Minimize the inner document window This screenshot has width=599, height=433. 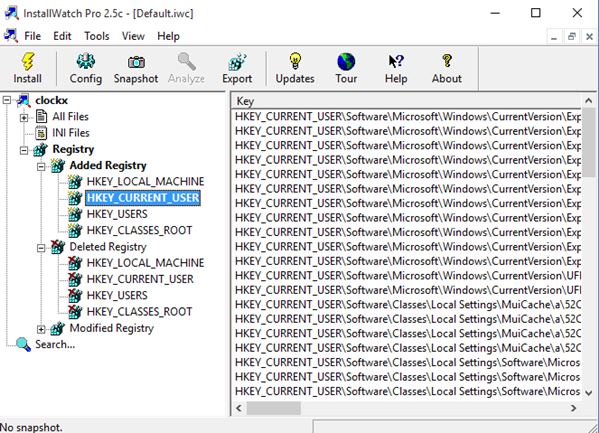tap(554, 37)
